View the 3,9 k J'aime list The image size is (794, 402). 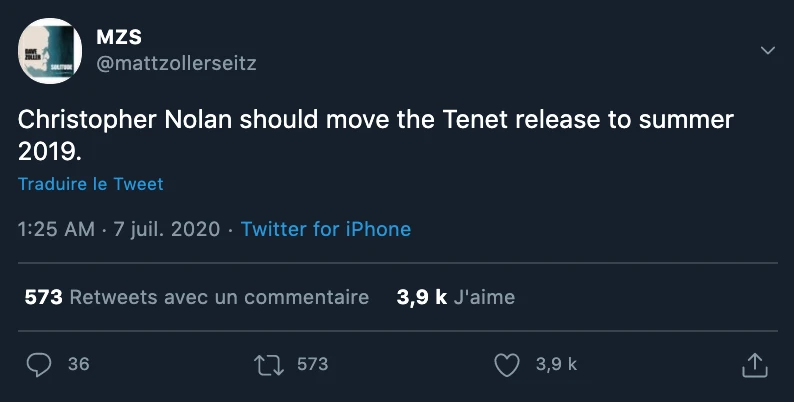pos(455,297)
